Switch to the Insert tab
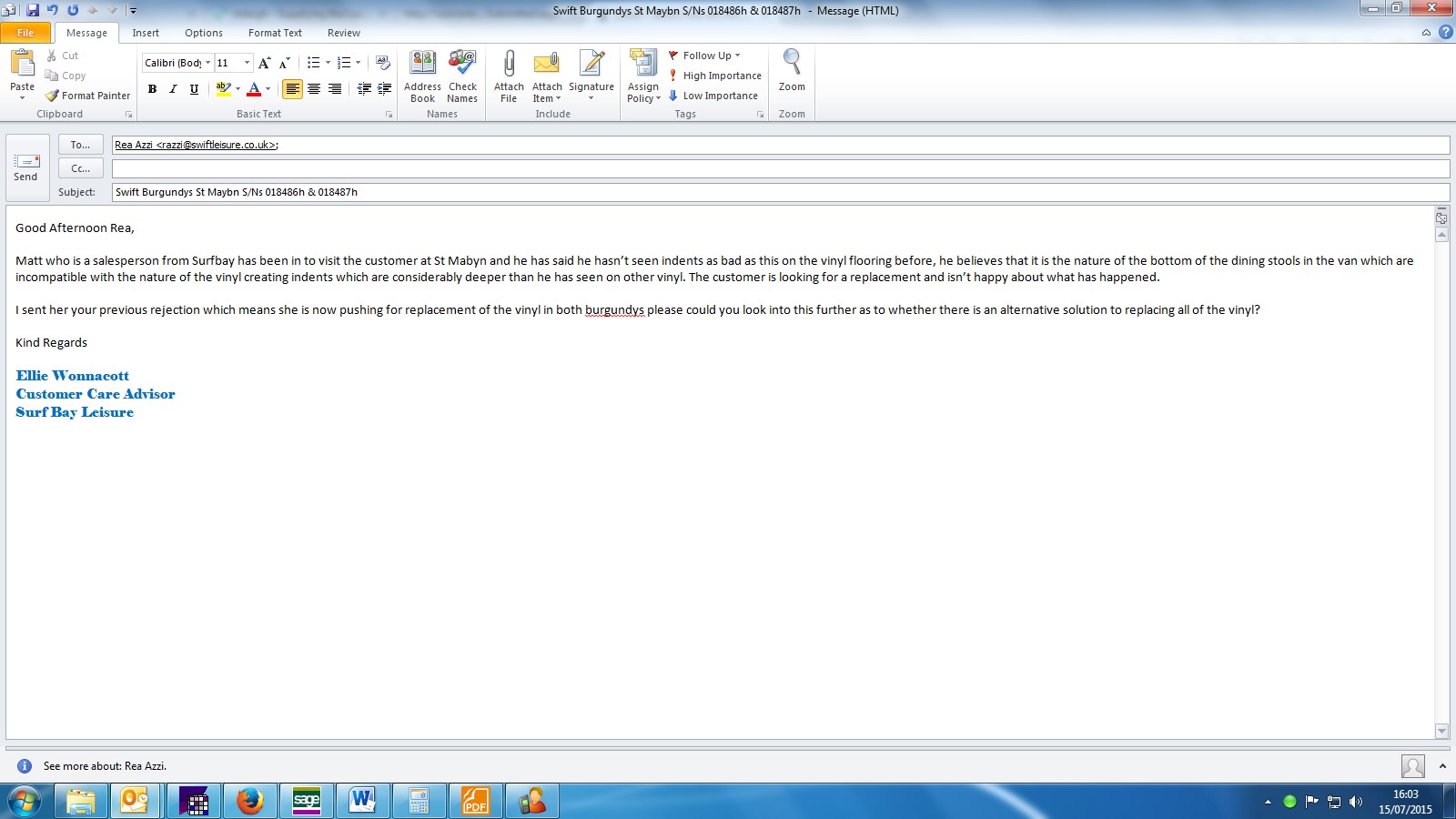Viewport: 1456px width, 819px height. point(146,33)
